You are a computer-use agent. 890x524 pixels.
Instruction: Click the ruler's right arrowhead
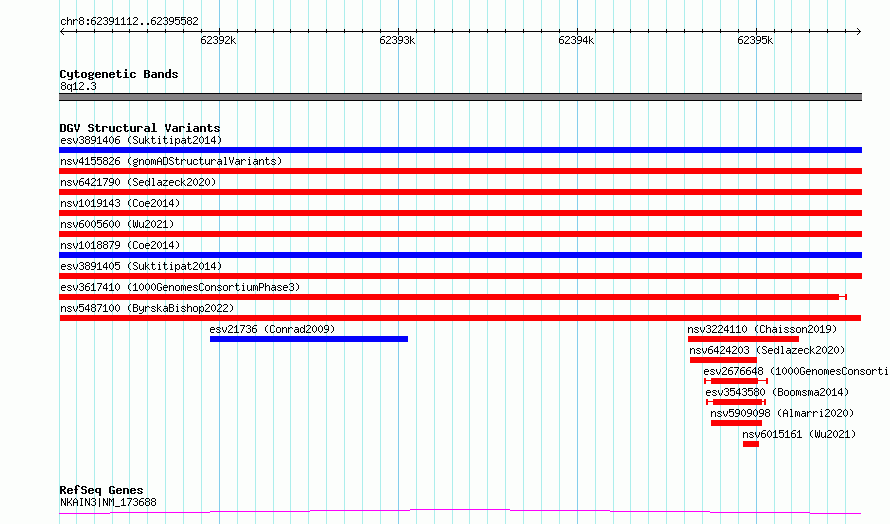tap(859, 32)
